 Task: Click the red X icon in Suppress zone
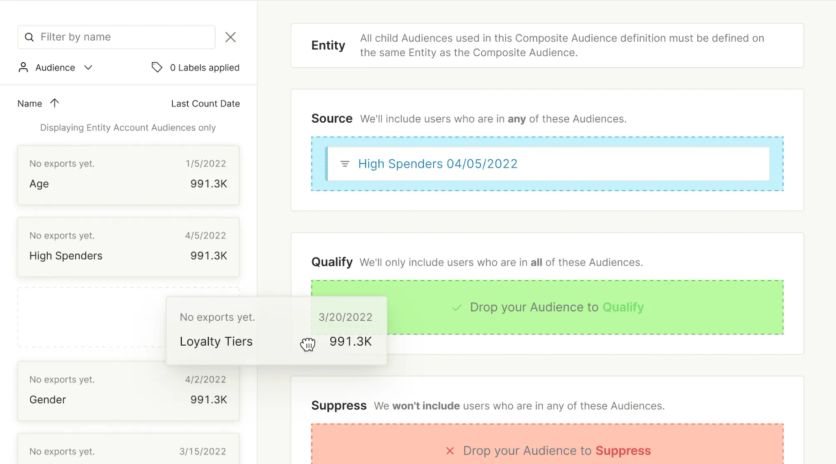click(x=450, y=451)
